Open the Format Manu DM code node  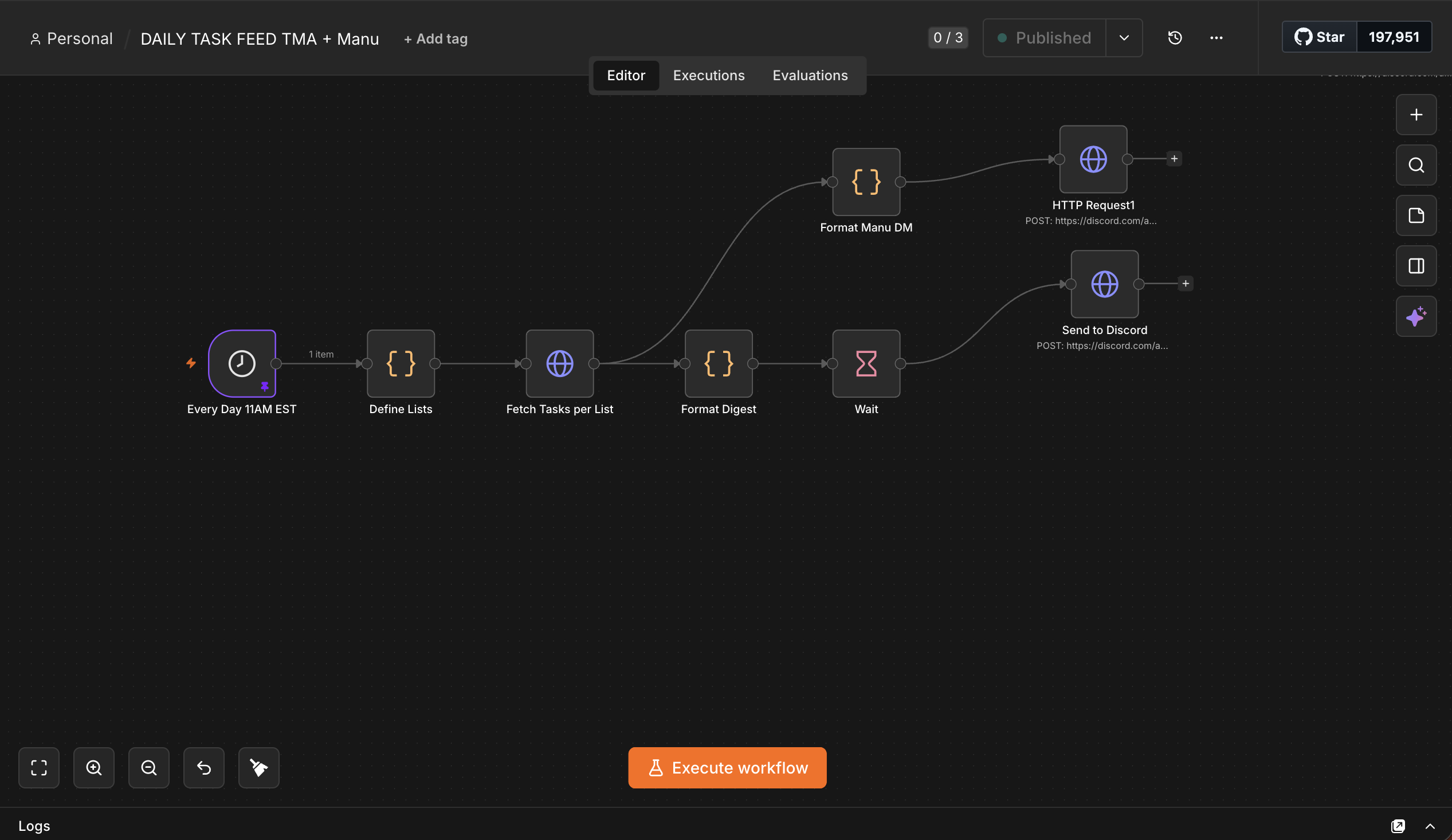click(x=866, y=182)
